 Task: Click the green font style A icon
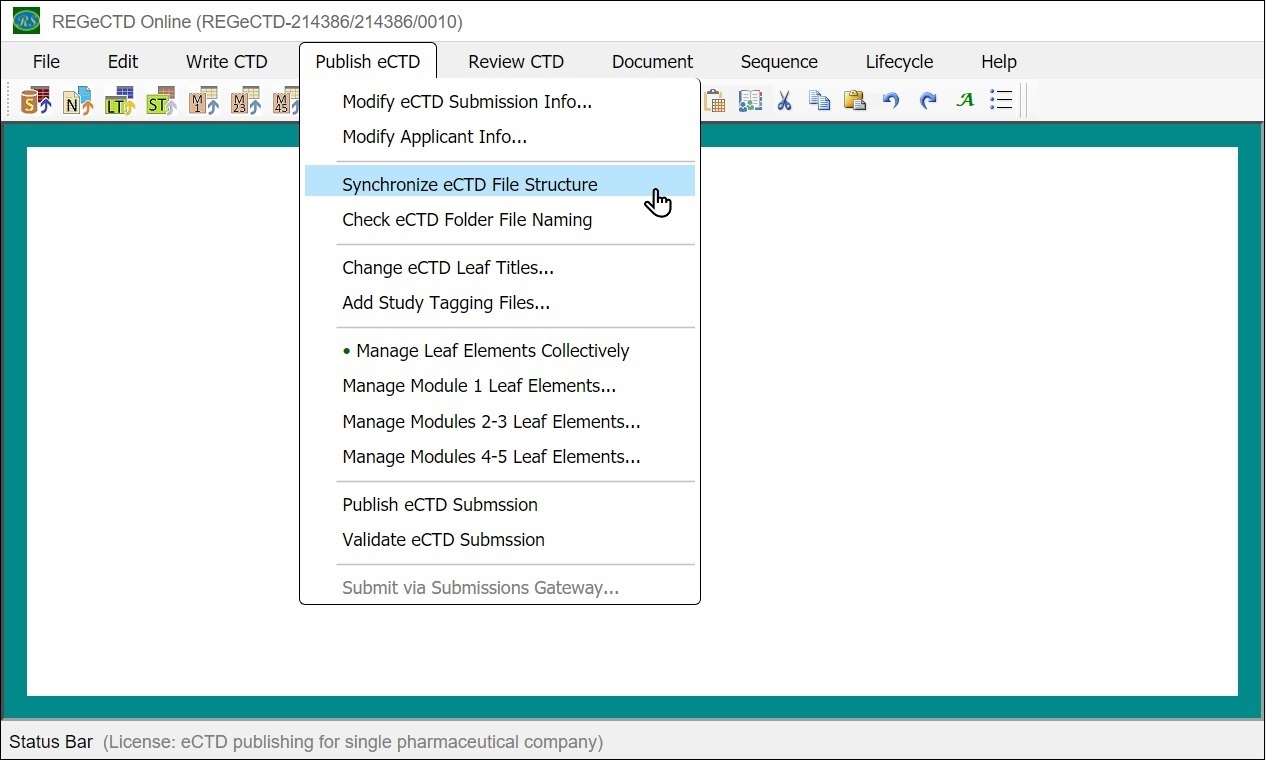point(965,101)
